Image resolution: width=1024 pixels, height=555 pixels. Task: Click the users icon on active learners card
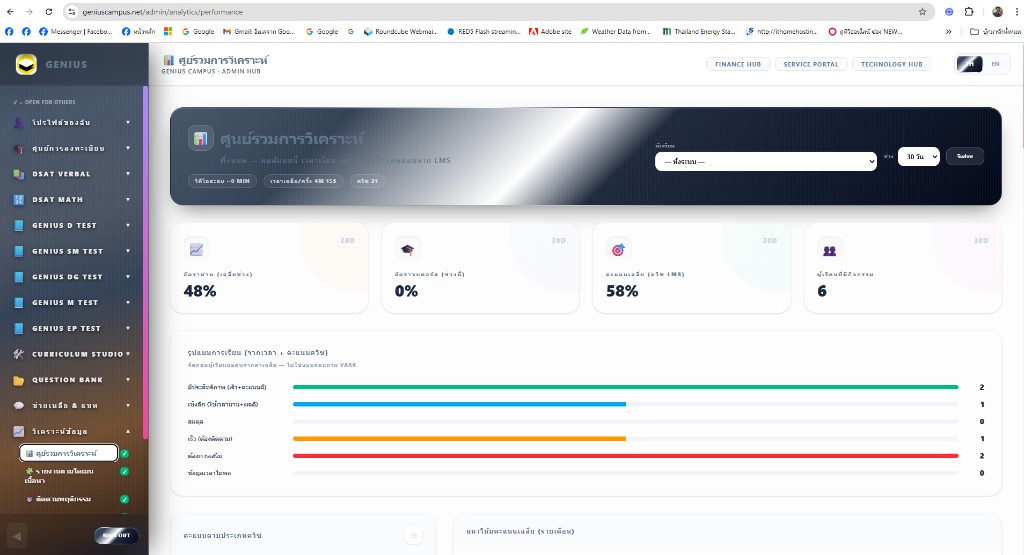coord(829,249)
